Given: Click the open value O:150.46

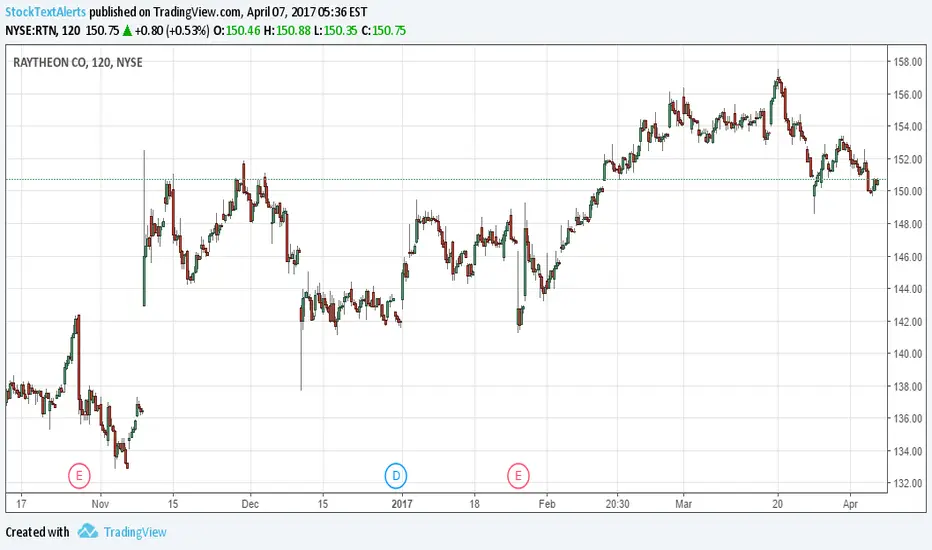Looking at the screenshot, I should [x=237, y=30].
